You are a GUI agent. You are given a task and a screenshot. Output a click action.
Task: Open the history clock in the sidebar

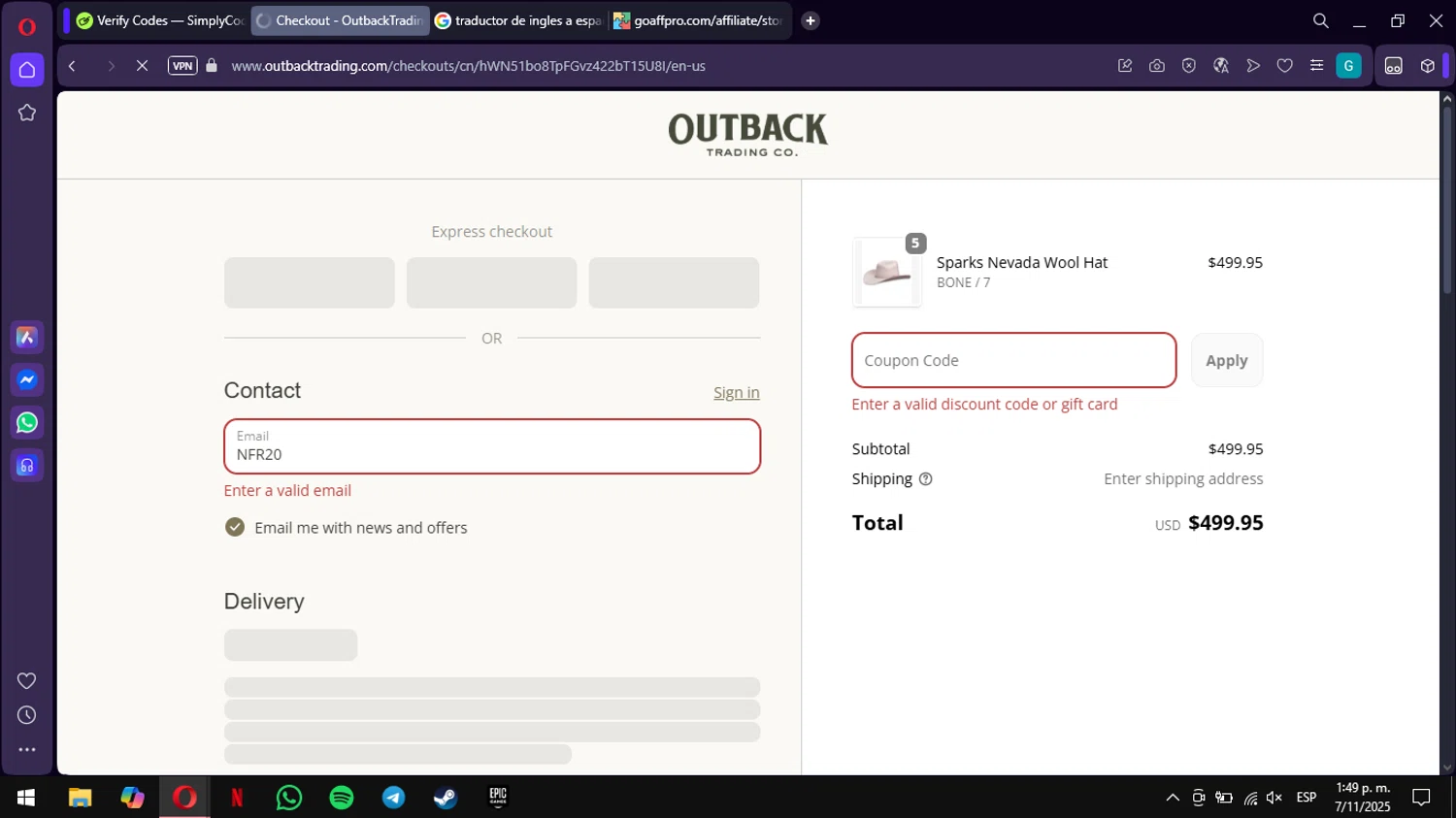click(x=27, y=715)
